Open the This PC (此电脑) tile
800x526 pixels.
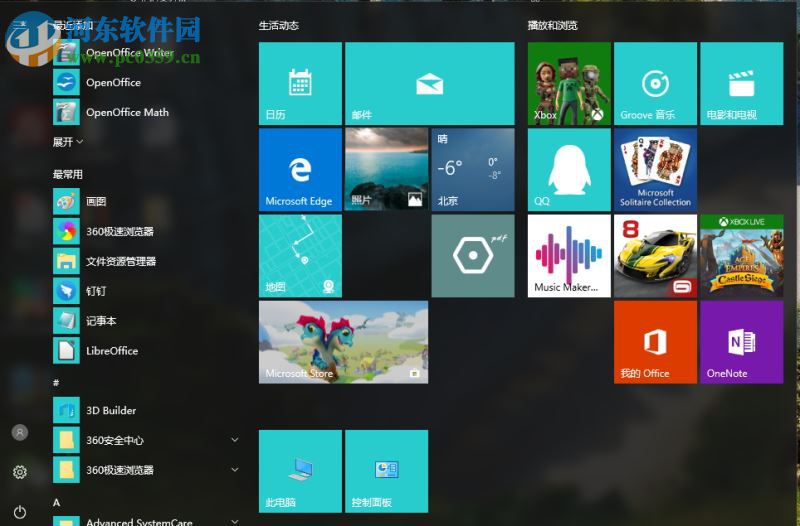click(300, 471)
